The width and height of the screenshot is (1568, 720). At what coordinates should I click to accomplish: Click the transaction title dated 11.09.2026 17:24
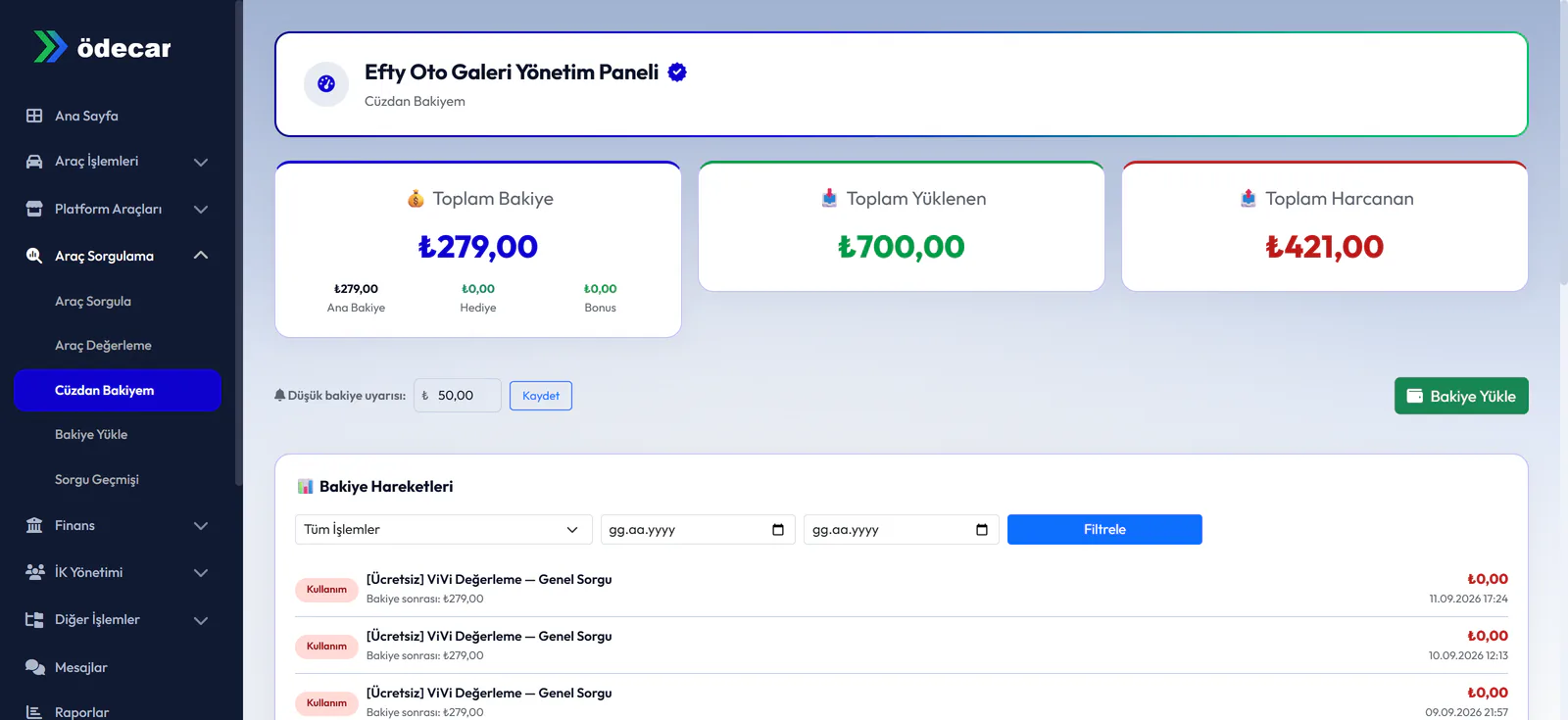[489, 580]
